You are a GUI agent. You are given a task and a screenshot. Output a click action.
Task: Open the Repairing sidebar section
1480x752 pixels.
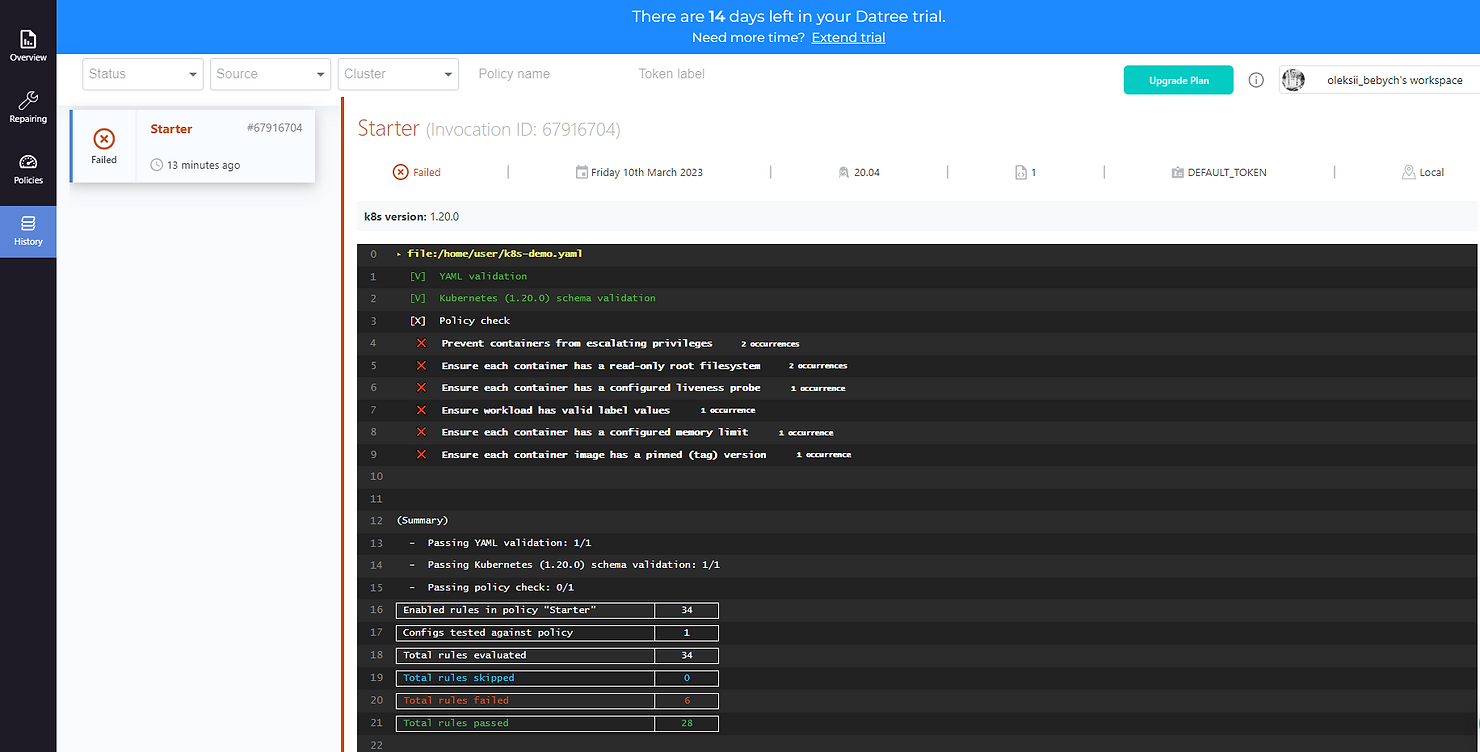point(28,107)
